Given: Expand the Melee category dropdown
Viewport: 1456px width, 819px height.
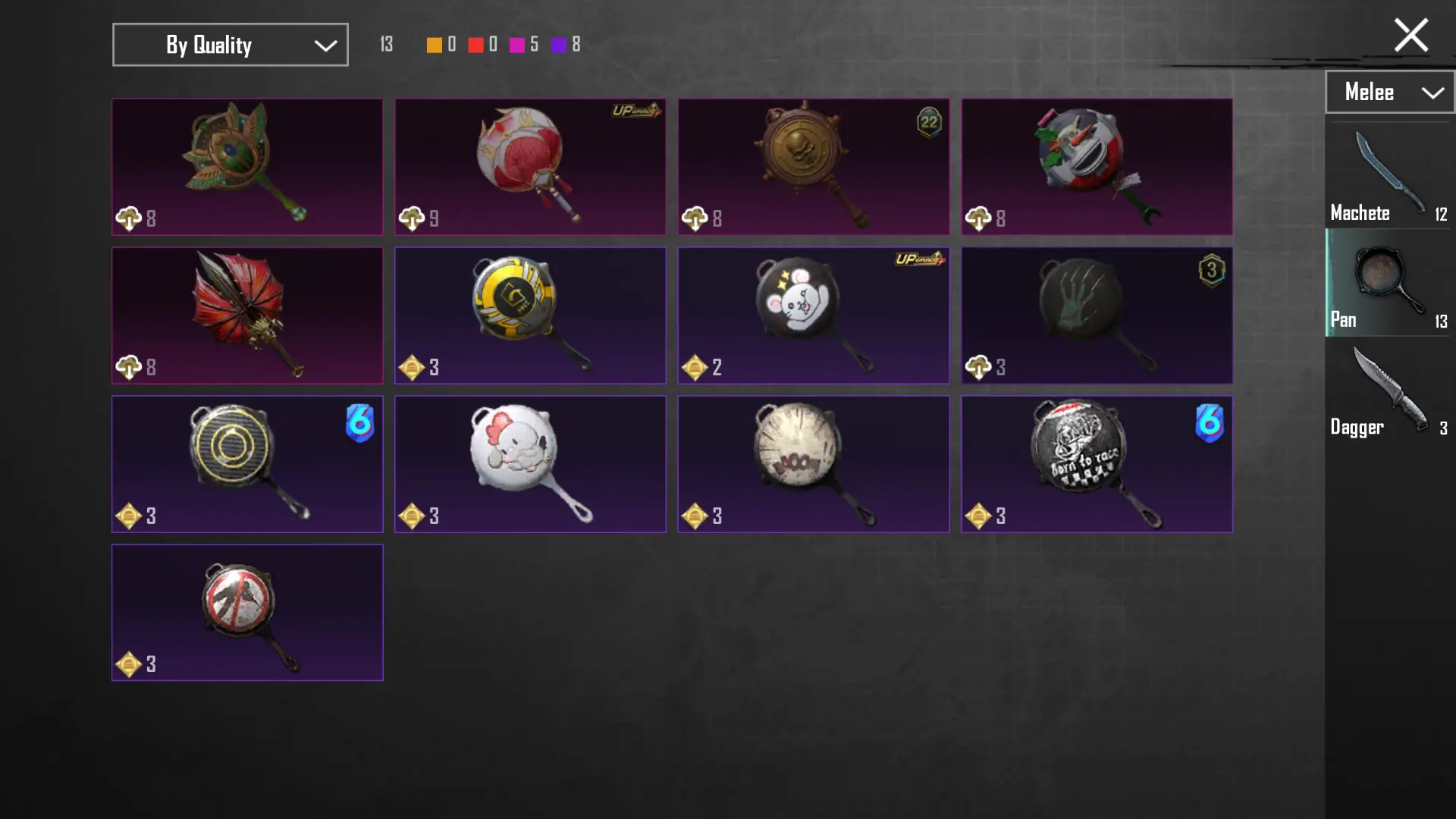Looking at the screenshot, I should point(1389,92).
